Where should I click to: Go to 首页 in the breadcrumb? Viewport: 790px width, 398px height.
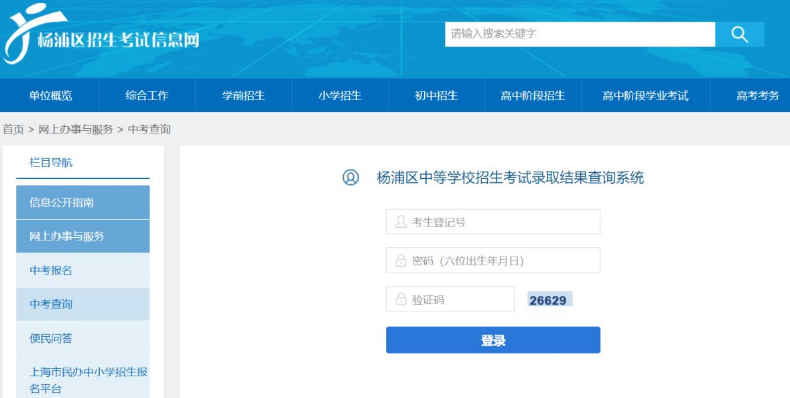(14, 129)
